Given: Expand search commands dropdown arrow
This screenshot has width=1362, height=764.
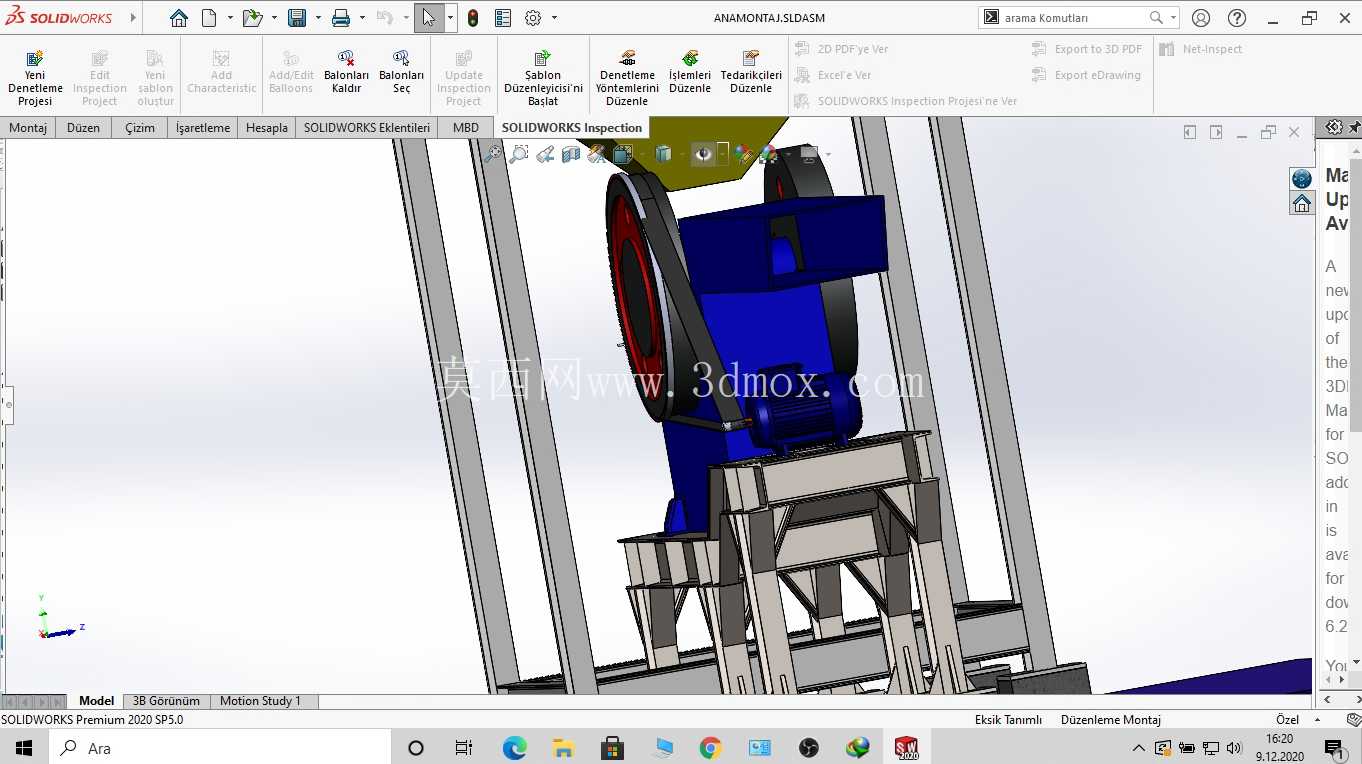Looking at the screenshot, I should 1173,18.
